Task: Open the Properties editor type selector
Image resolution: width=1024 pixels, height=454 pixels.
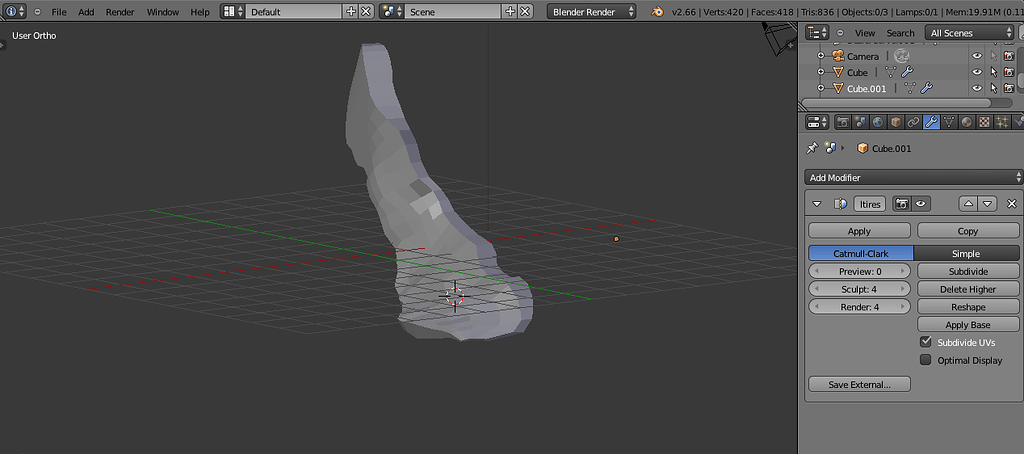Action: pyautogui.click(x=817, y=122)
